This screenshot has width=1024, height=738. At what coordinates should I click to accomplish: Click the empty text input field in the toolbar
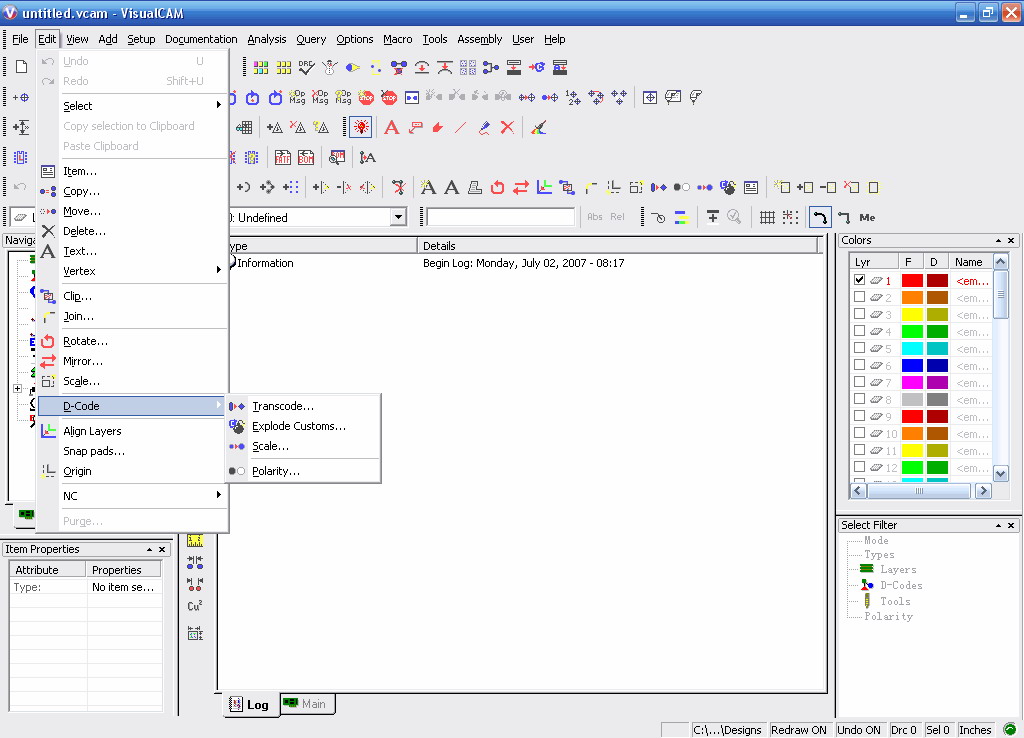pyautogui.click(x=500, y=217)
